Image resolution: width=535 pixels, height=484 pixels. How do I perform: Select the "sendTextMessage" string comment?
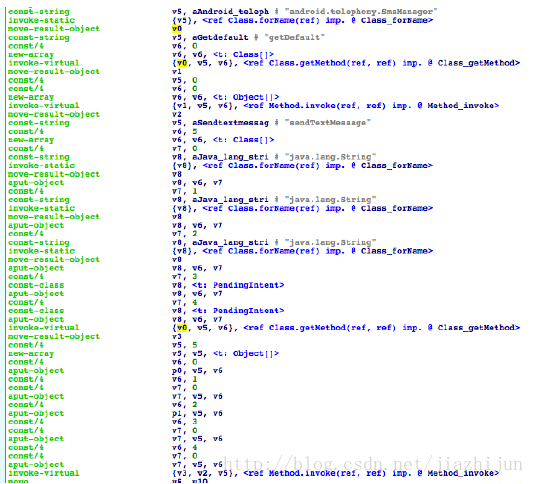(x=328, y=123)
